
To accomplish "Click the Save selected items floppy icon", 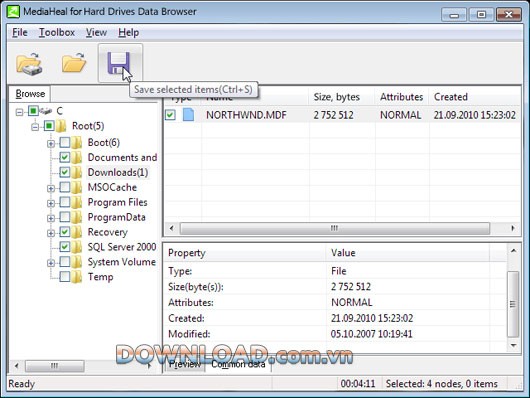I will [x=119, y=63].
